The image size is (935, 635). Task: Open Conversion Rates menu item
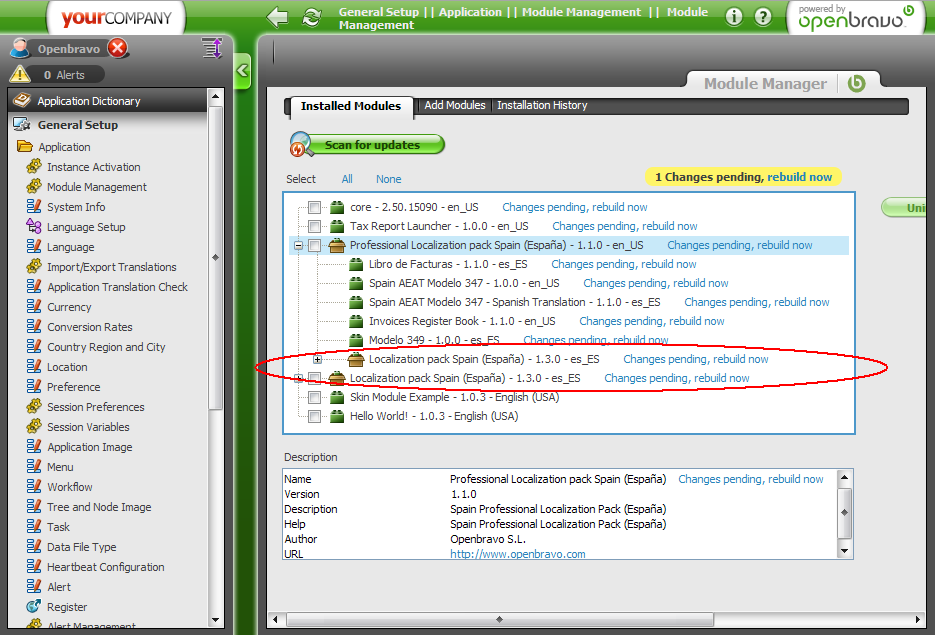(89, 327)
